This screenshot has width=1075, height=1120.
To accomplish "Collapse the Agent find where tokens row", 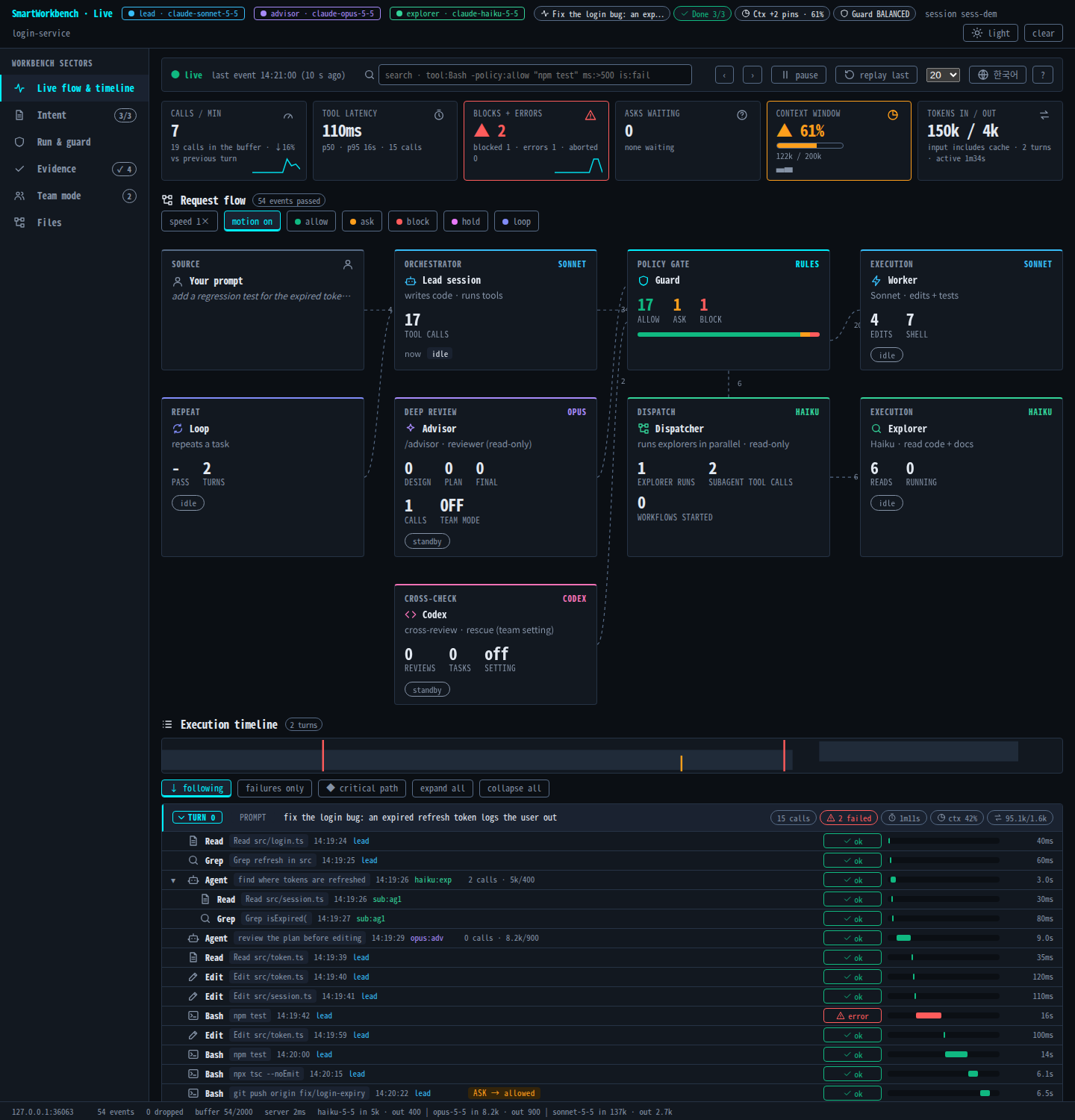I will (173, 880).
